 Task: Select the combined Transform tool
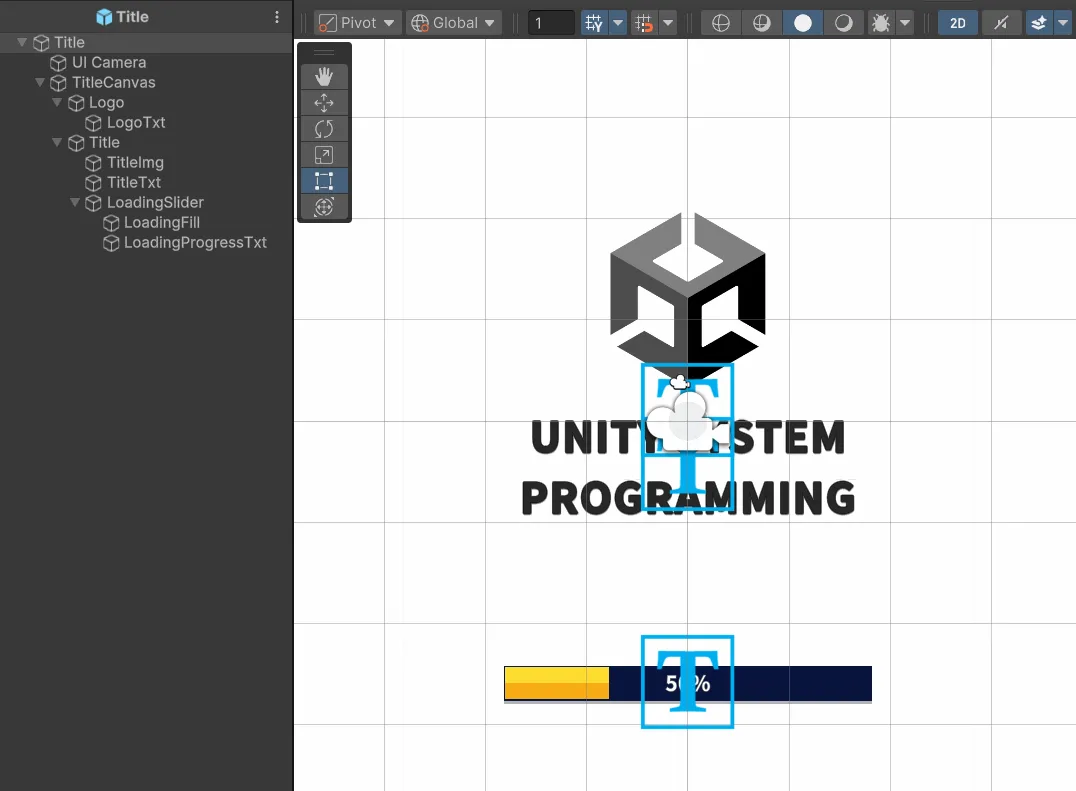pos(324,206)
